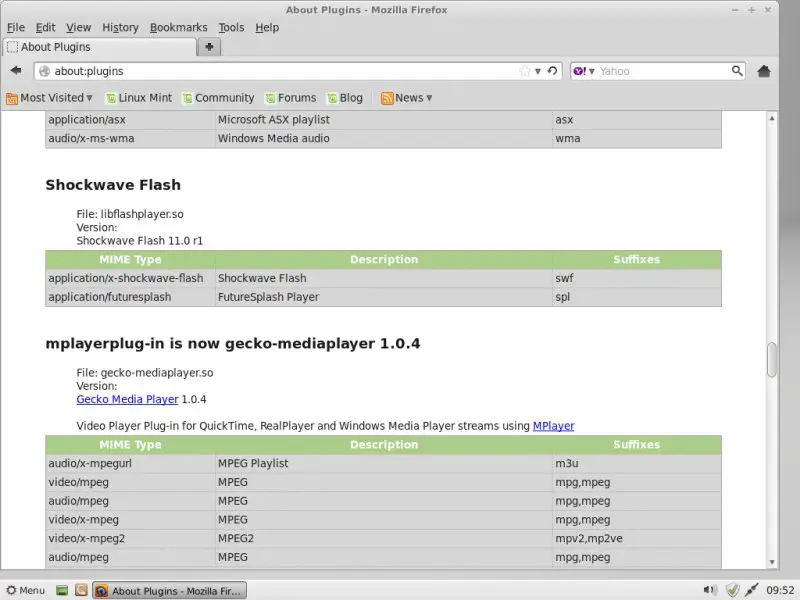Screen dimensions: 800x600
Task: Click the MPEG Playlist description
Action: (x=253, y=463)
